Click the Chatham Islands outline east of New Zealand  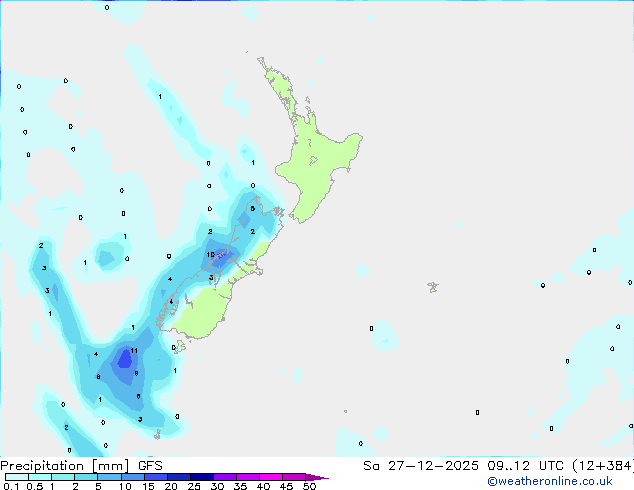(433, 287)
